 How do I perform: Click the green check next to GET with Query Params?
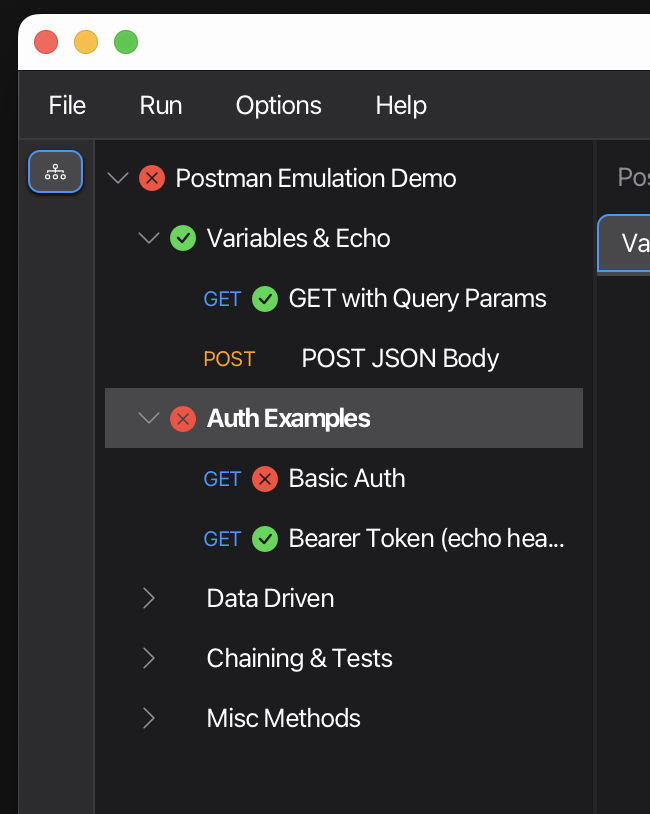point(264,298)
